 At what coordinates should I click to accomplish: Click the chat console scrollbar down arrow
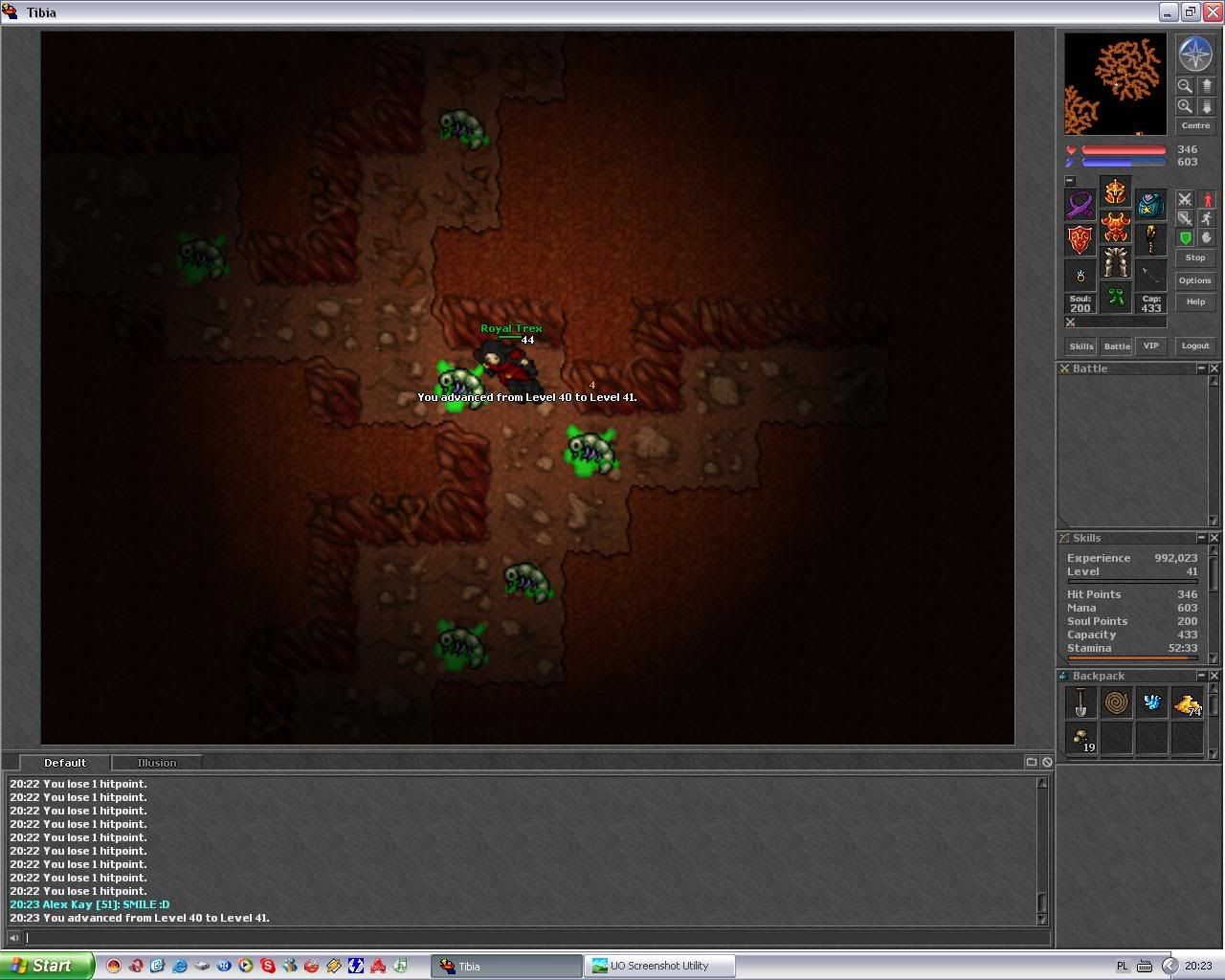[1042, 920]
